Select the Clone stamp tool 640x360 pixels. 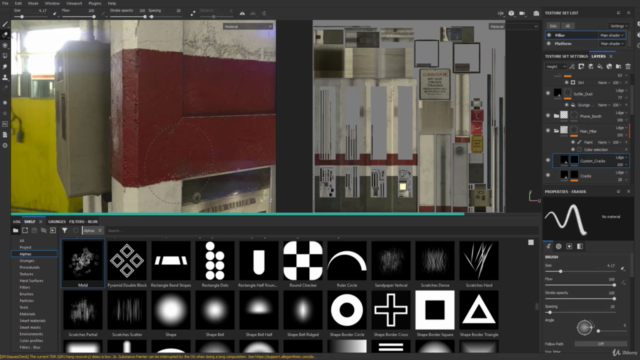pyautogui.click(x=5, y=77)
